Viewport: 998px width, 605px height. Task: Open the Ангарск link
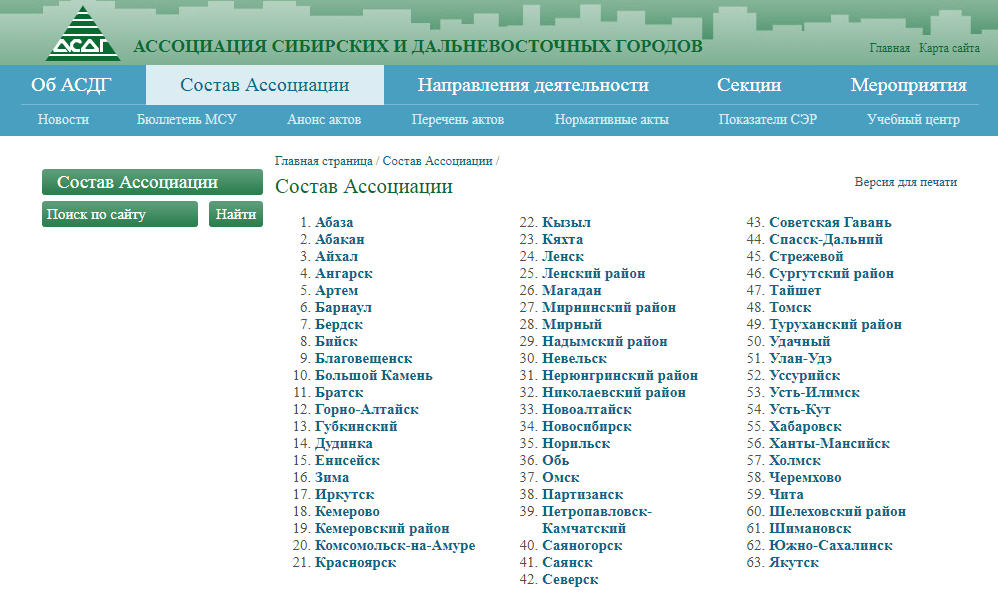tap(344, 274)
